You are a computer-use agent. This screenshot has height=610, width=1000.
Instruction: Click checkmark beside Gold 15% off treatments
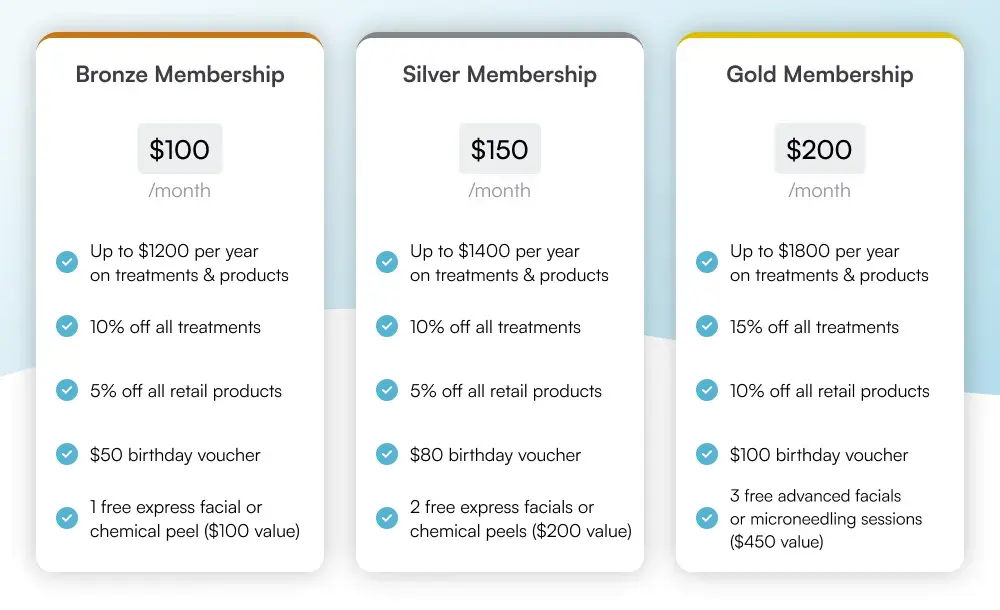[707, 326]
